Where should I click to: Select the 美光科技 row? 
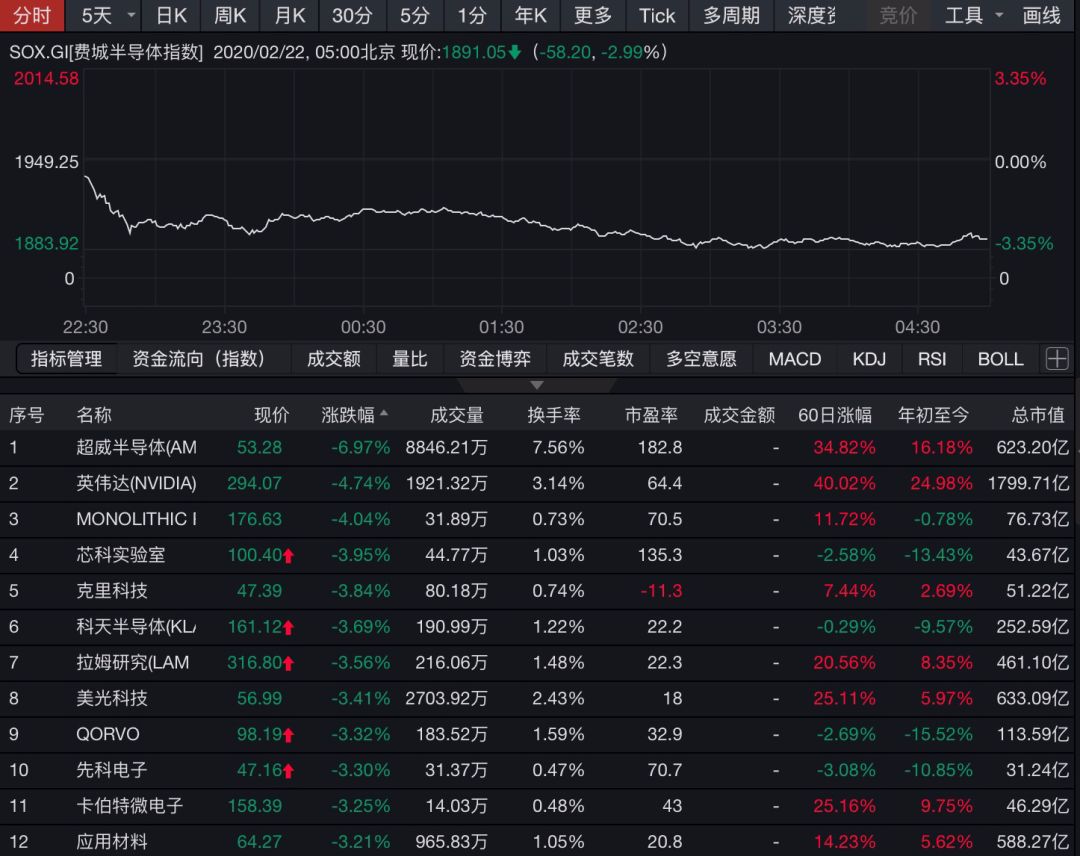point(537,698)
